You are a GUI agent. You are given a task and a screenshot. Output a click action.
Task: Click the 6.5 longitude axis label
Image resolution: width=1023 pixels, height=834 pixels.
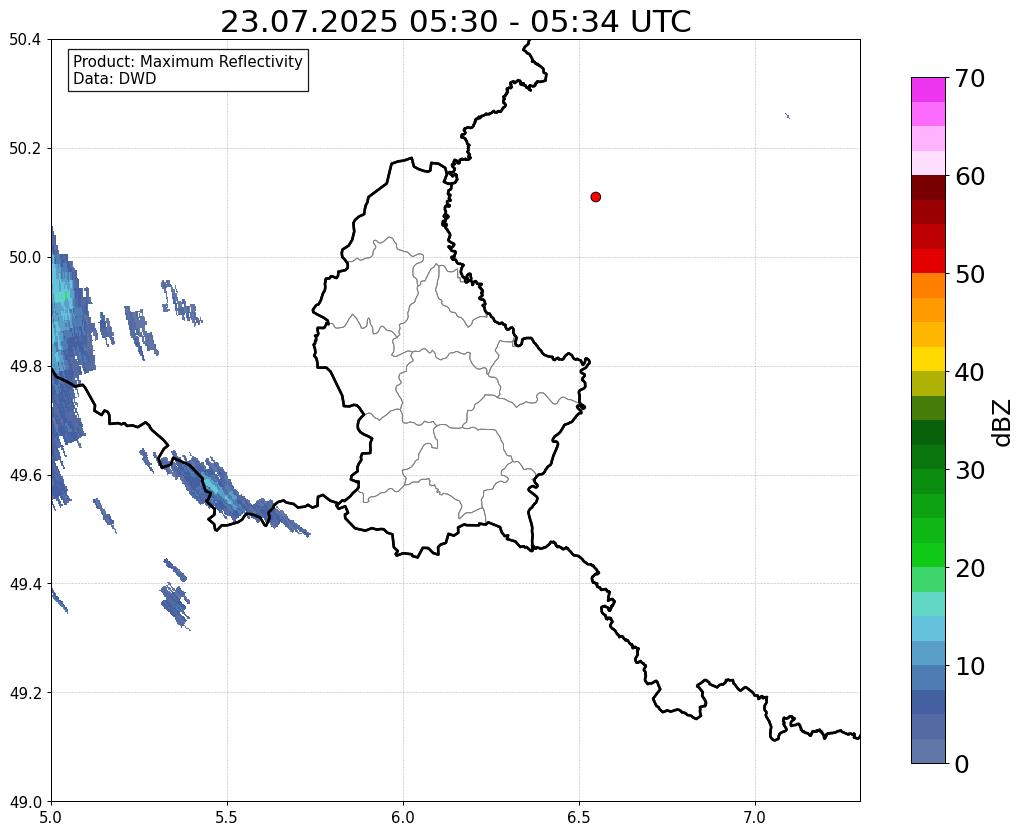(x=579, y=817)
